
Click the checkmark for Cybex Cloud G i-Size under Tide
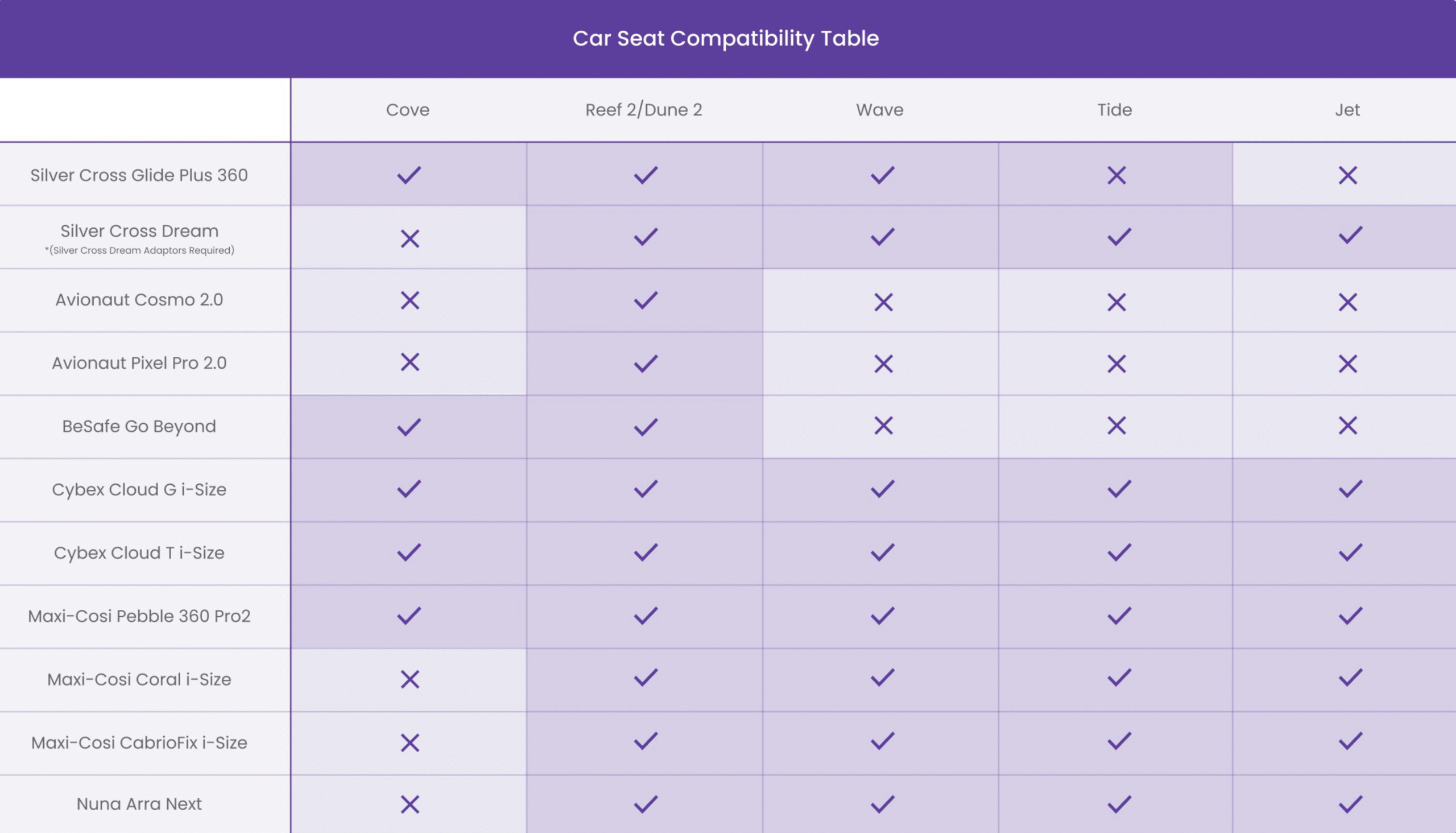point(1119,489)
